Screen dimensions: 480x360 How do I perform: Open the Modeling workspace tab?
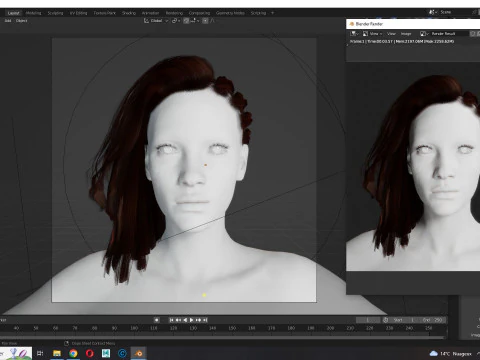coord(33,13)
